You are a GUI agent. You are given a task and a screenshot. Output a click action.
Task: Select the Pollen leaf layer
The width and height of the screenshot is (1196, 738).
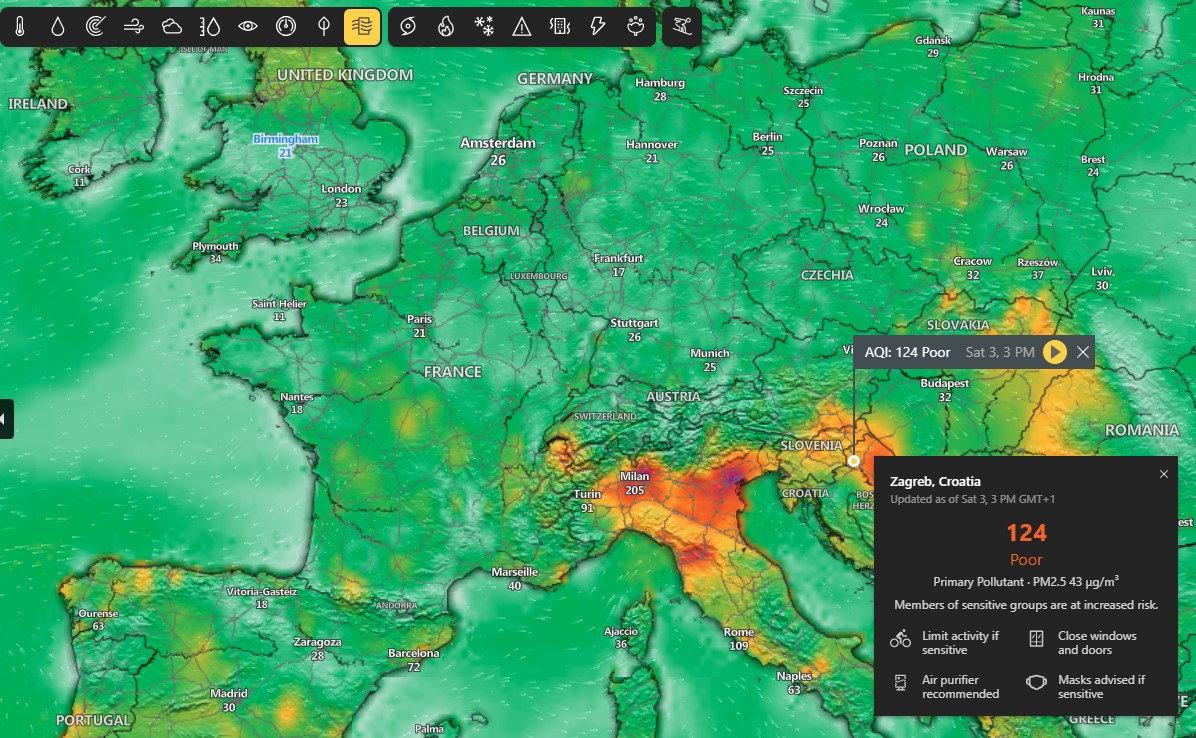[324, 27]
